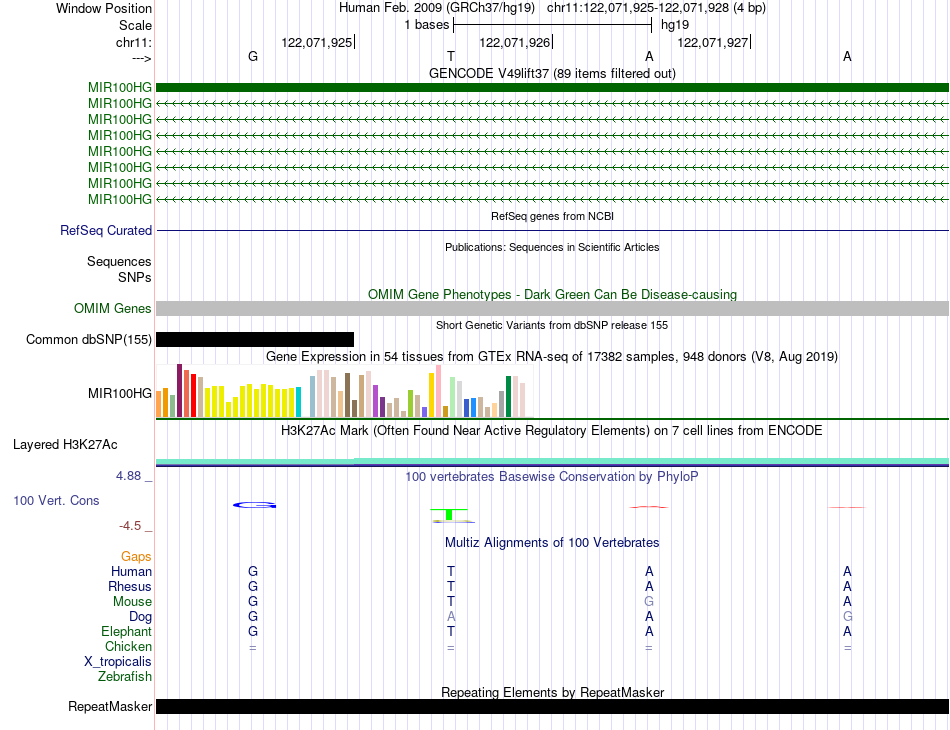Click the Mouse alignment row label
Screen dimensions: 950x730
coord(132,602)
